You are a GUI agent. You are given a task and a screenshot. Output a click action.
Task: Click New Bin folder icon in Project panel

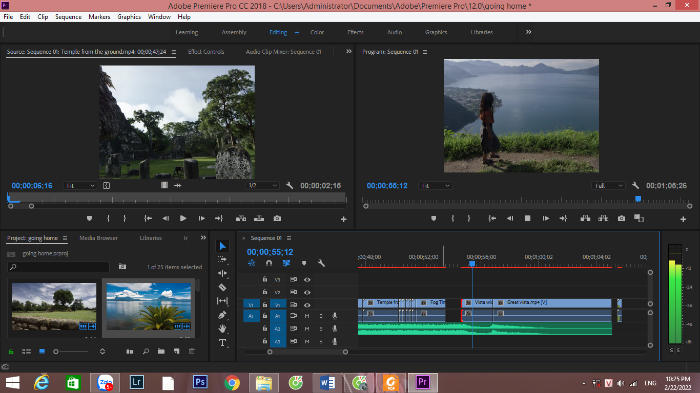(161, 351)
